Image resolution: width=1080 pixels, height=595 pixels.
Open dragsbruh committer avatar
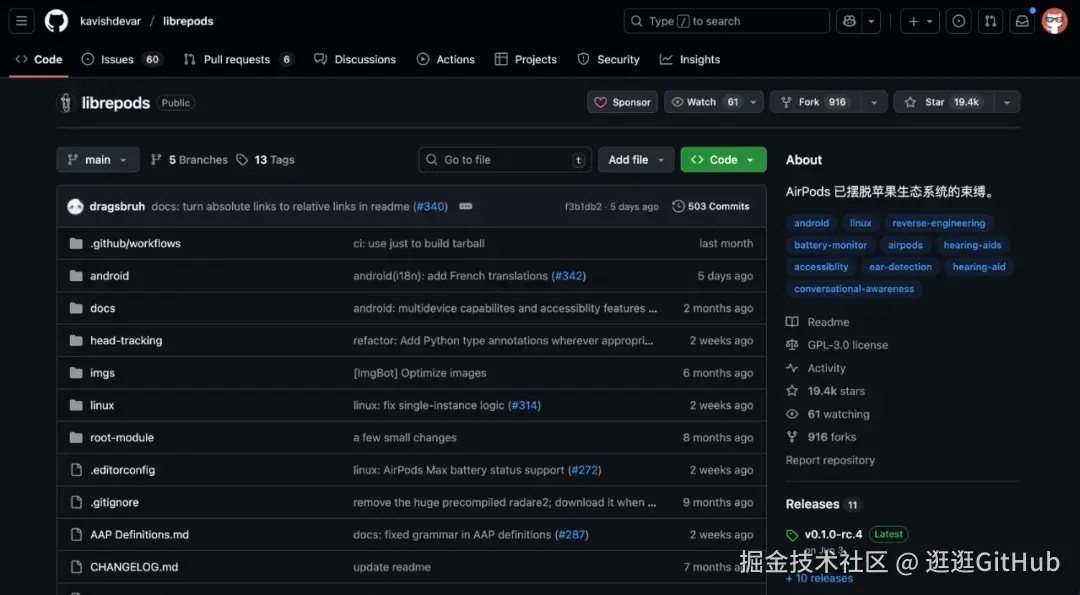coord(76,207)
